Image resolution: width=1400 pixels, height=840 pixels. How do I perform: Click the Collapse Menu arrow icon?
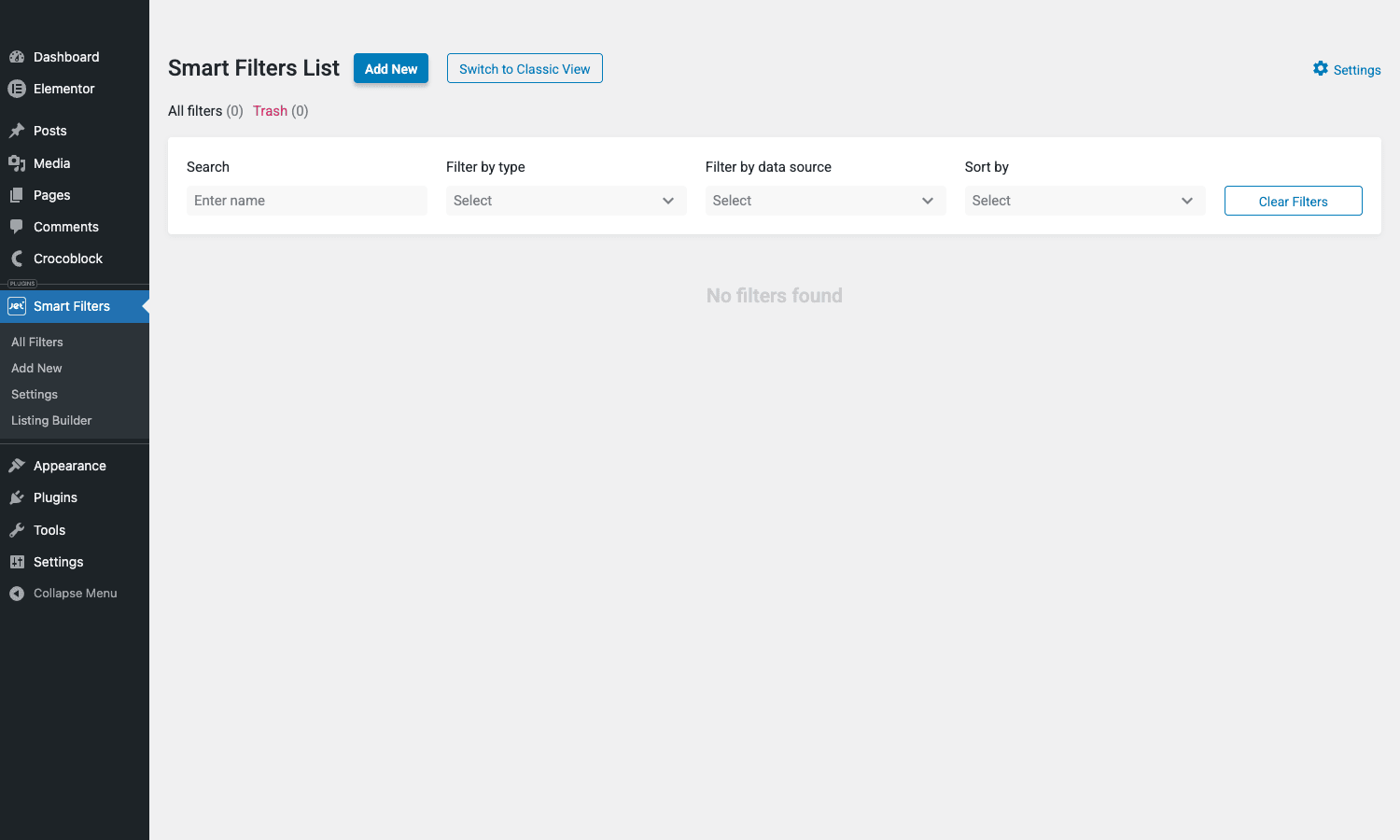(17, 594)
